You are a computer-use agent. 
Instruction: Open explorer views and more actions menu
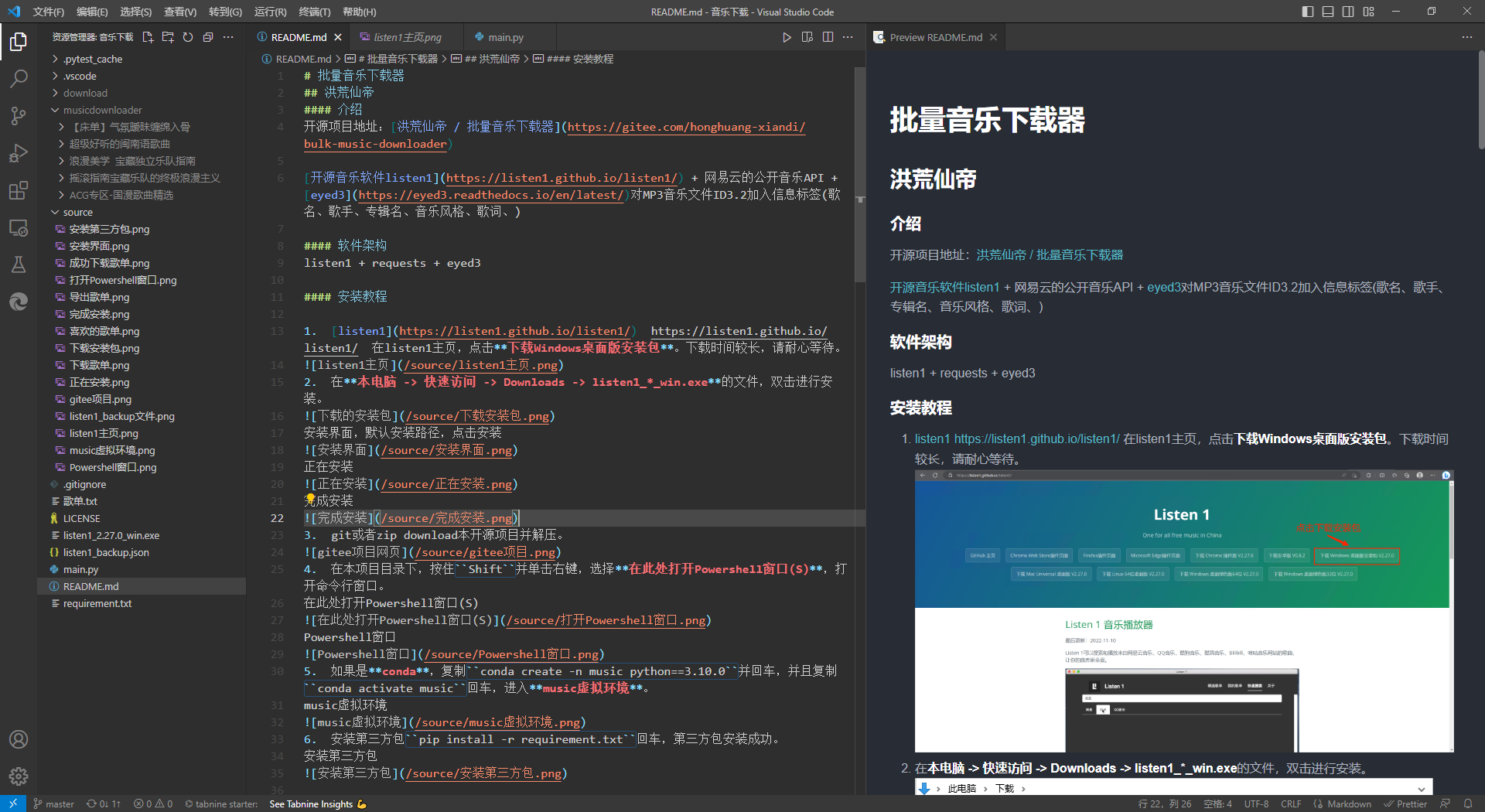tap(228, 37)
